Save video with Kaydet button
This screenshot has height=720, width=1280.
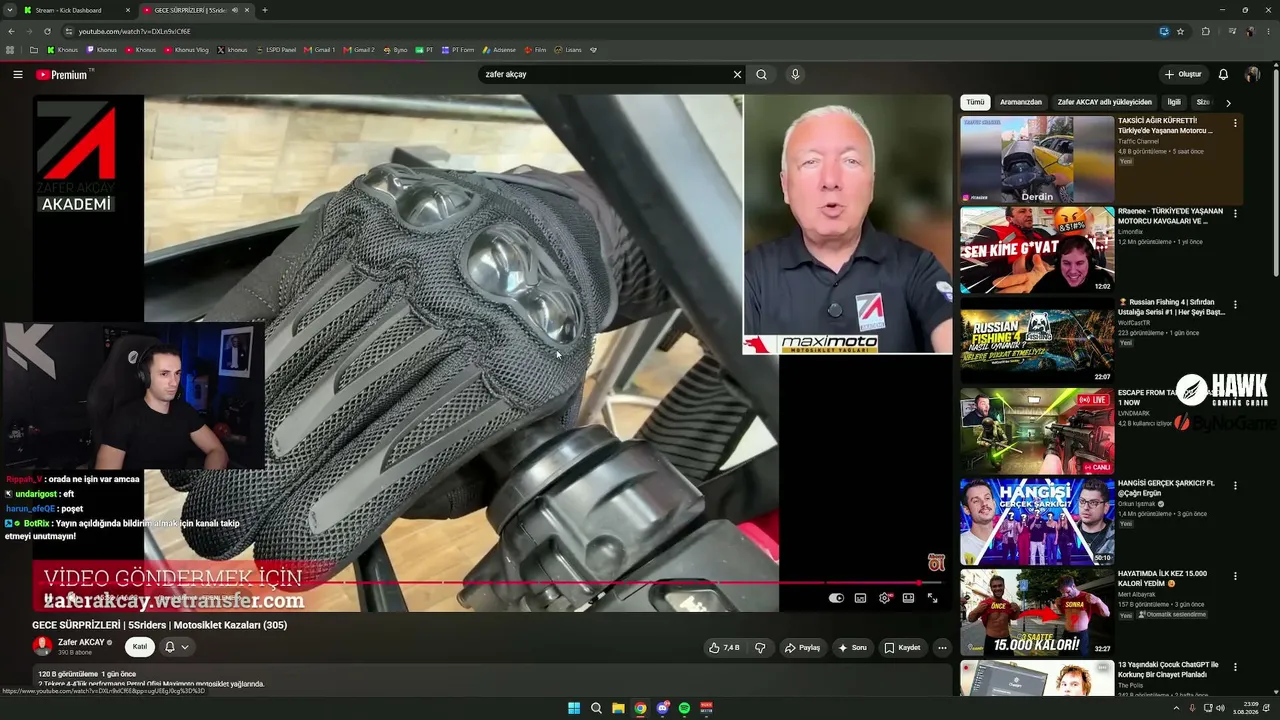(x=902, y=647)
